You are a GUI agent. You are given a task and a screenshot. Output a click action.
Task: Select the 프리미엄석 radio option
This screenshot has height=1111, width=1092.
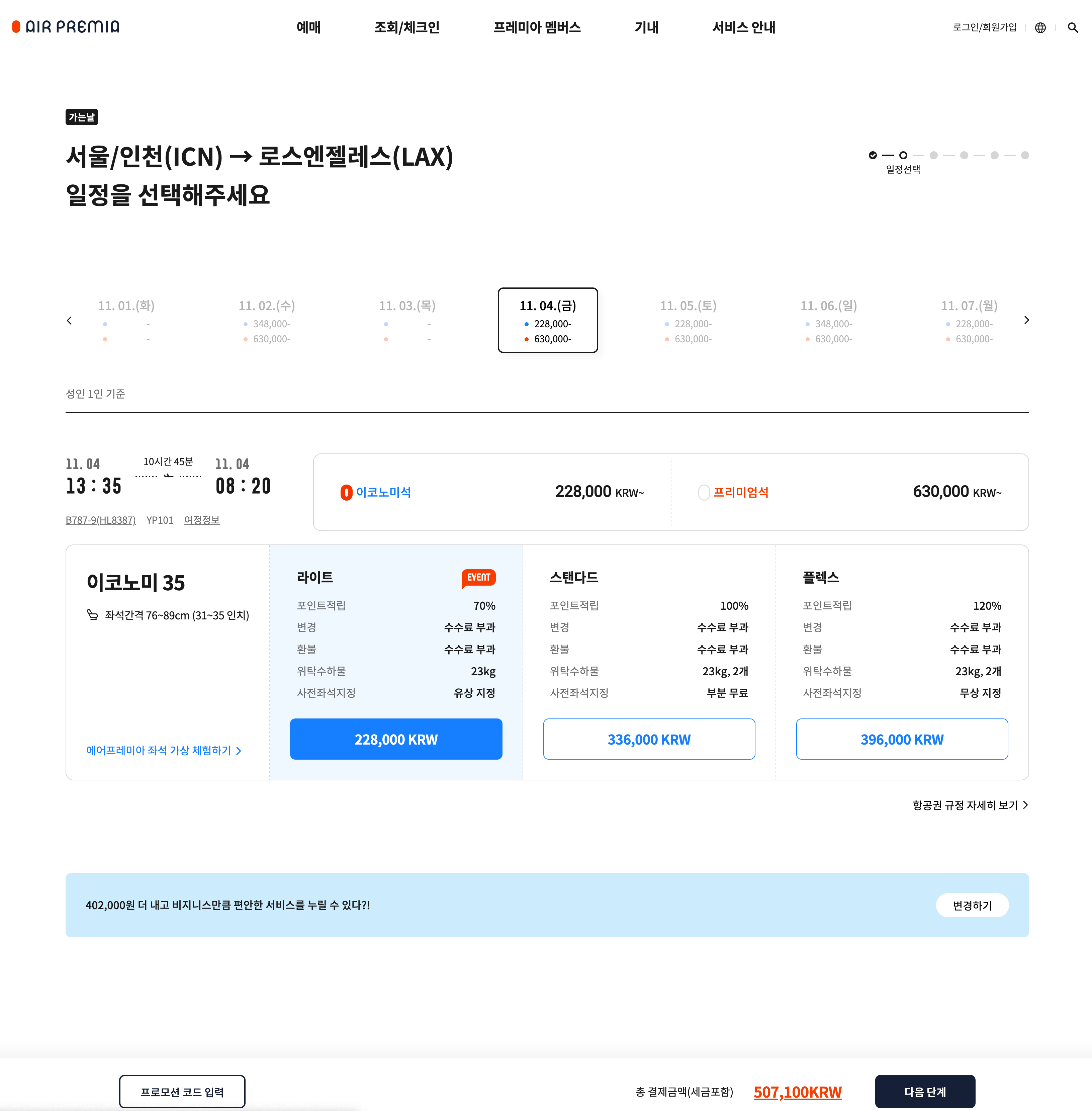click(704, 493)
